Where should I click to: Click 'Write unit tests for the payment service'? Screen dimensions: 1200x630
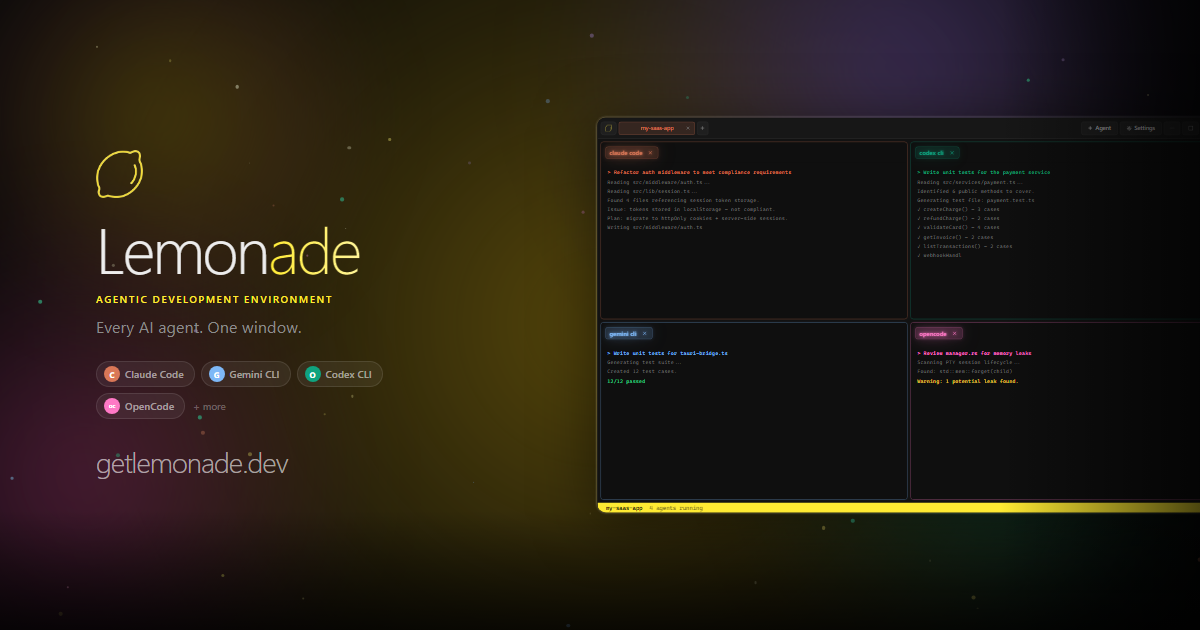(984, 172)
